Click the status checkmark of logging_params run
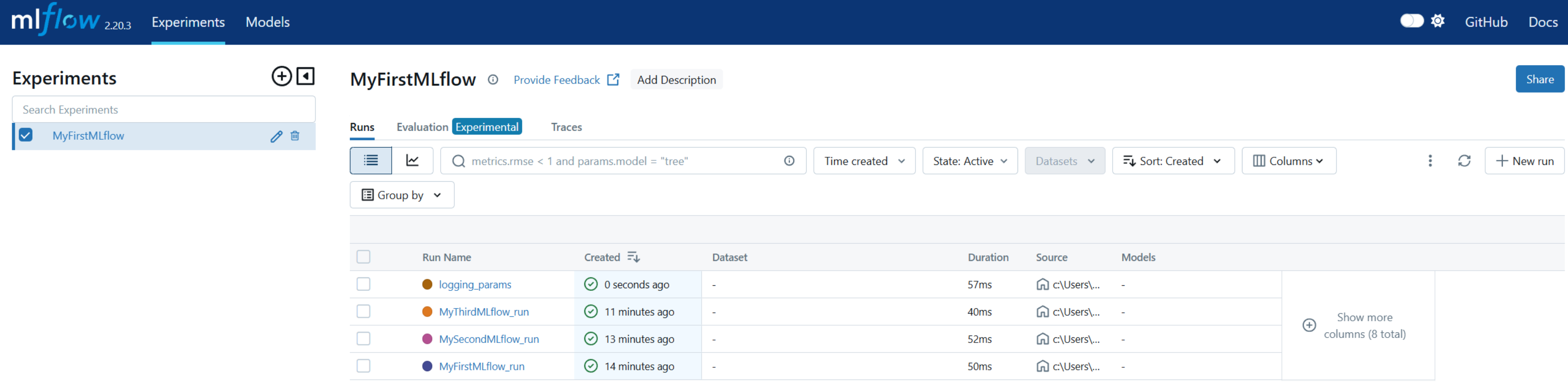 (x=590, y=284)
